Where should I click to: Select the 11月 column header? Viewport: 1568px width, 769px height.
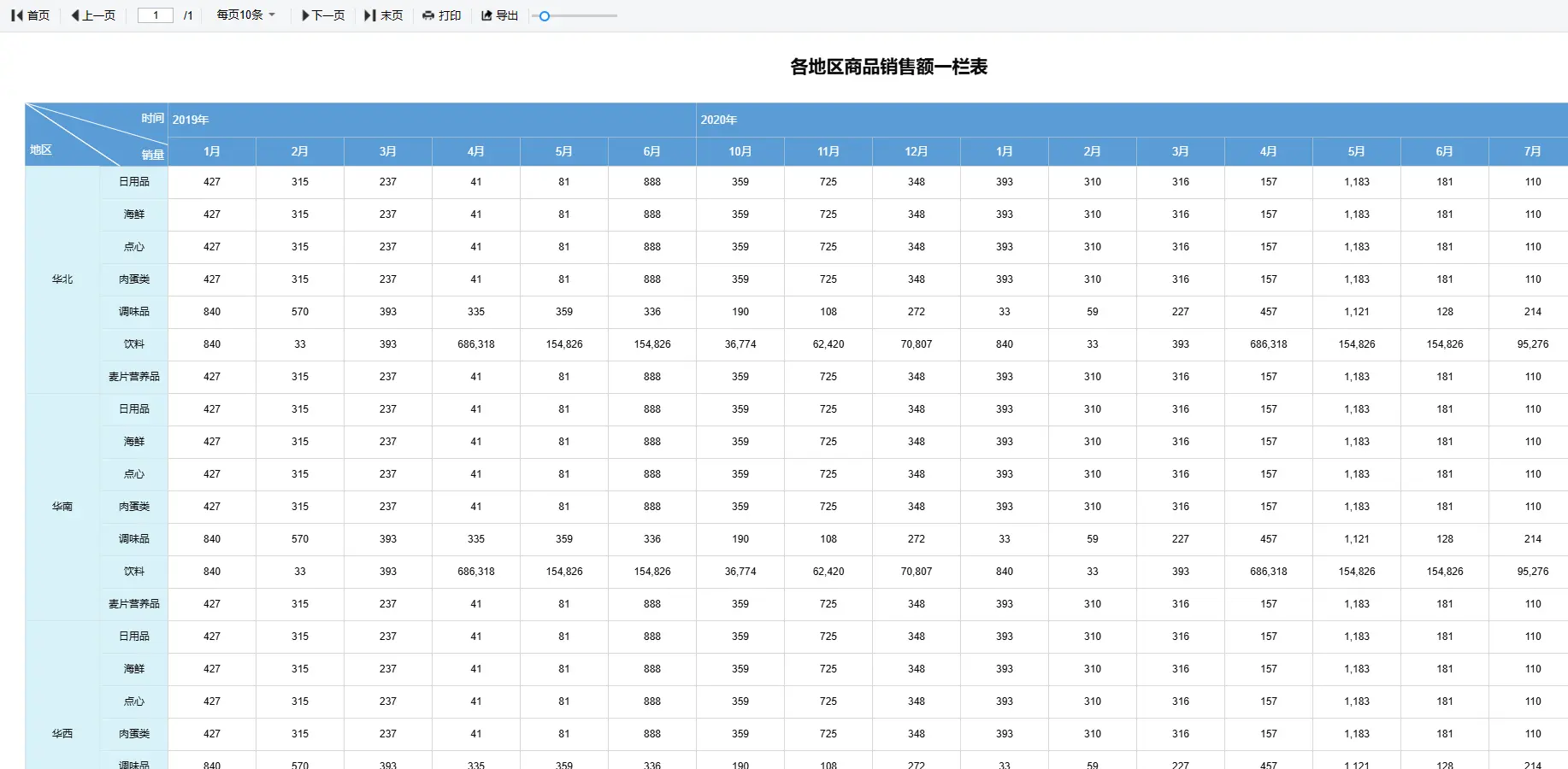[x=828, y=151]
